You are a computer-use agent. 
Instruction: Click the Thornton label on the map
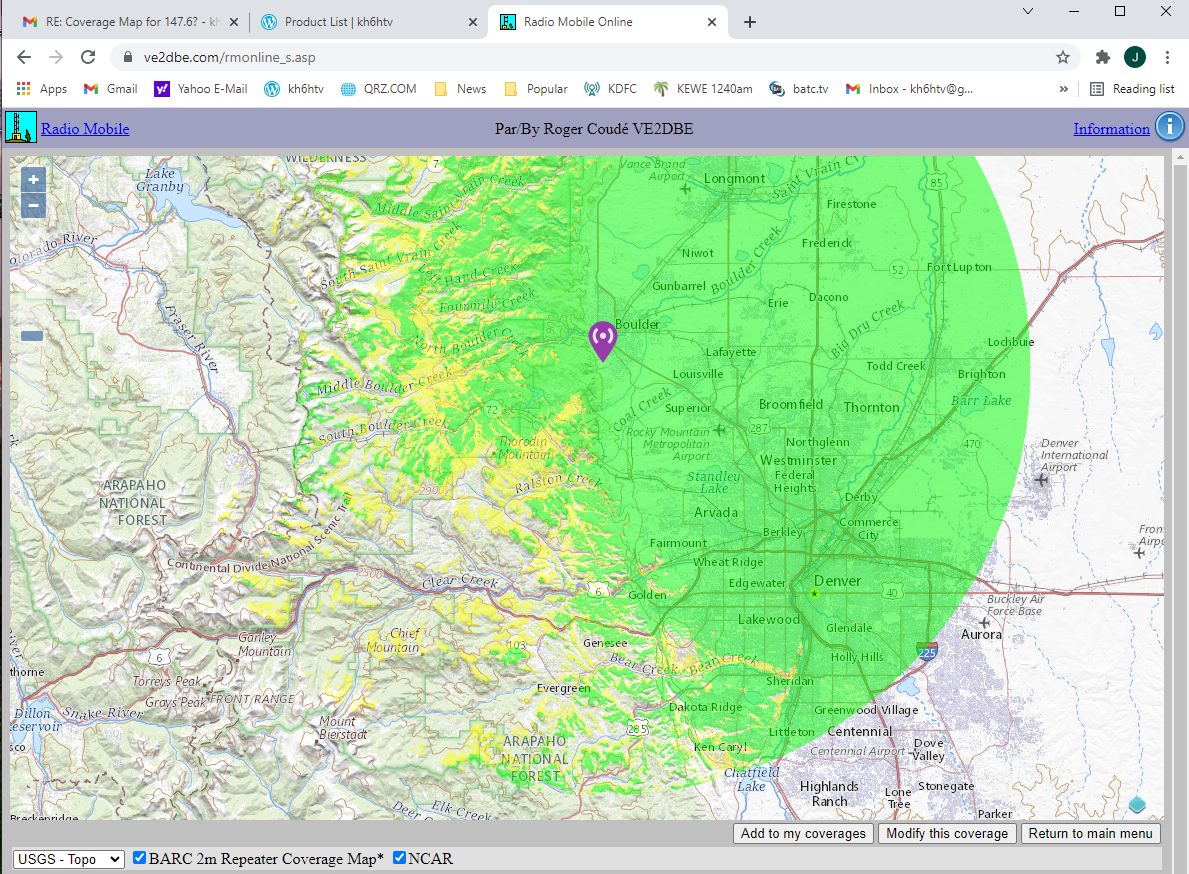point(871,407)
